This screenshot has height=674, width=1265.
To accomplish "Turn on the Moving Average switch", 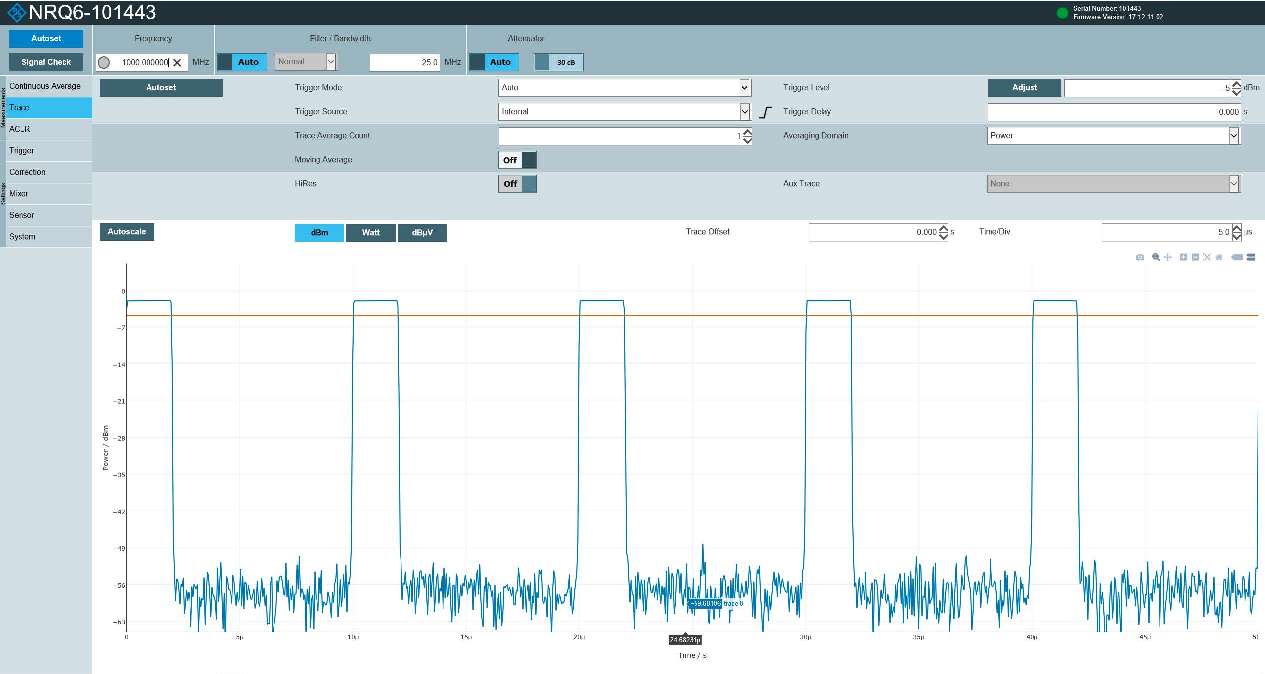I will tap(517, 159).
